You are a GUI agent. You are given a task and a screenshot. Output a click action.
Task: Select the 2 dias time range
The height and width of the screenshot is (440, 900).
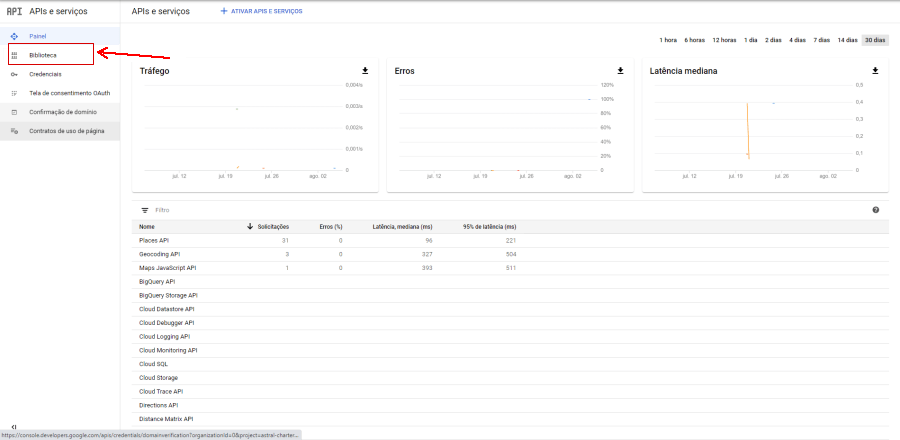point(773,40)
